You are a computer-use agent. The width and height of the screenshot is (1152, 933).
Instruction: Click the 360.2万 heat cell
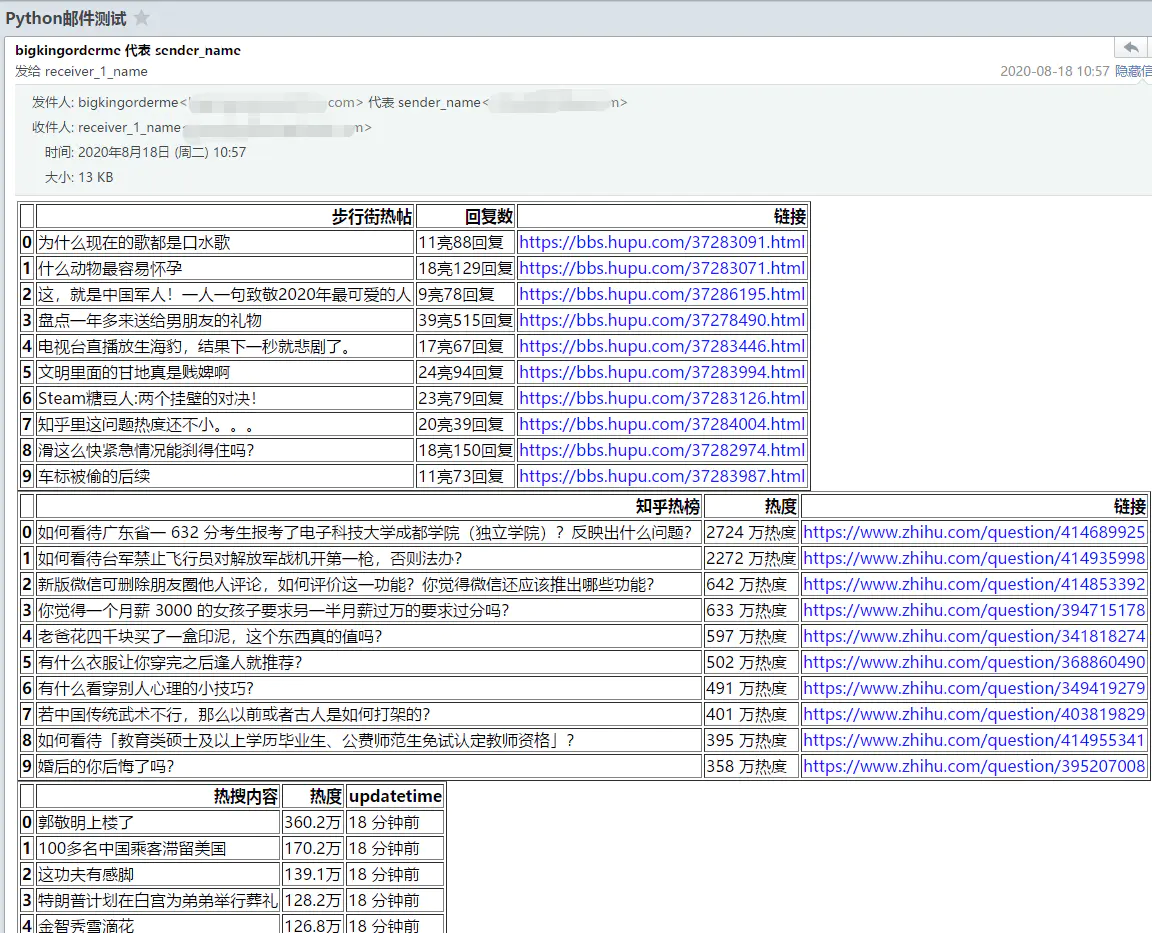pyautogui.click(x=312, y=822)
